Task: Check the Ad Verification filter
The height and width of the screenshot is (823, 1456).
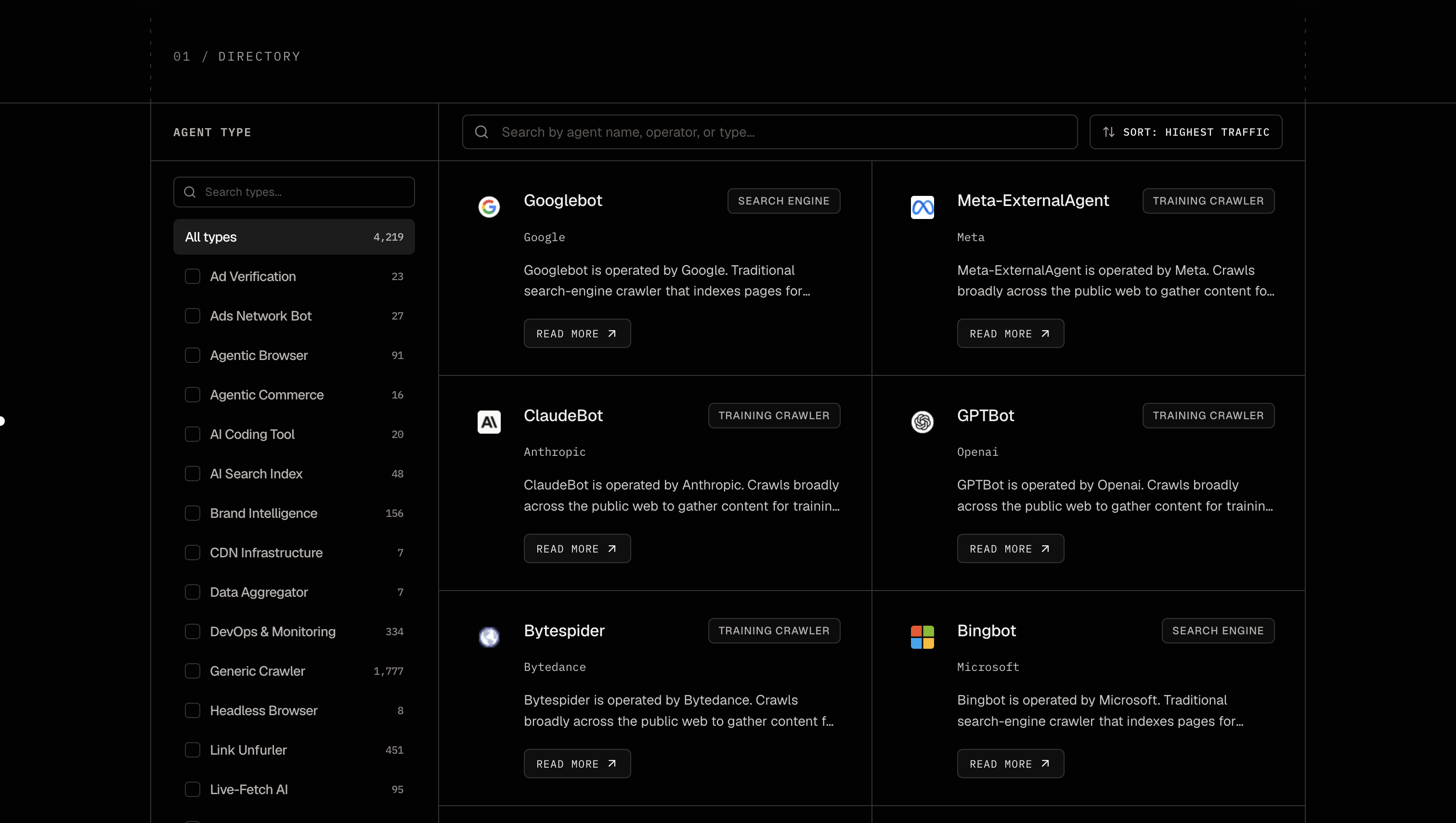Action: pos(192,276)
